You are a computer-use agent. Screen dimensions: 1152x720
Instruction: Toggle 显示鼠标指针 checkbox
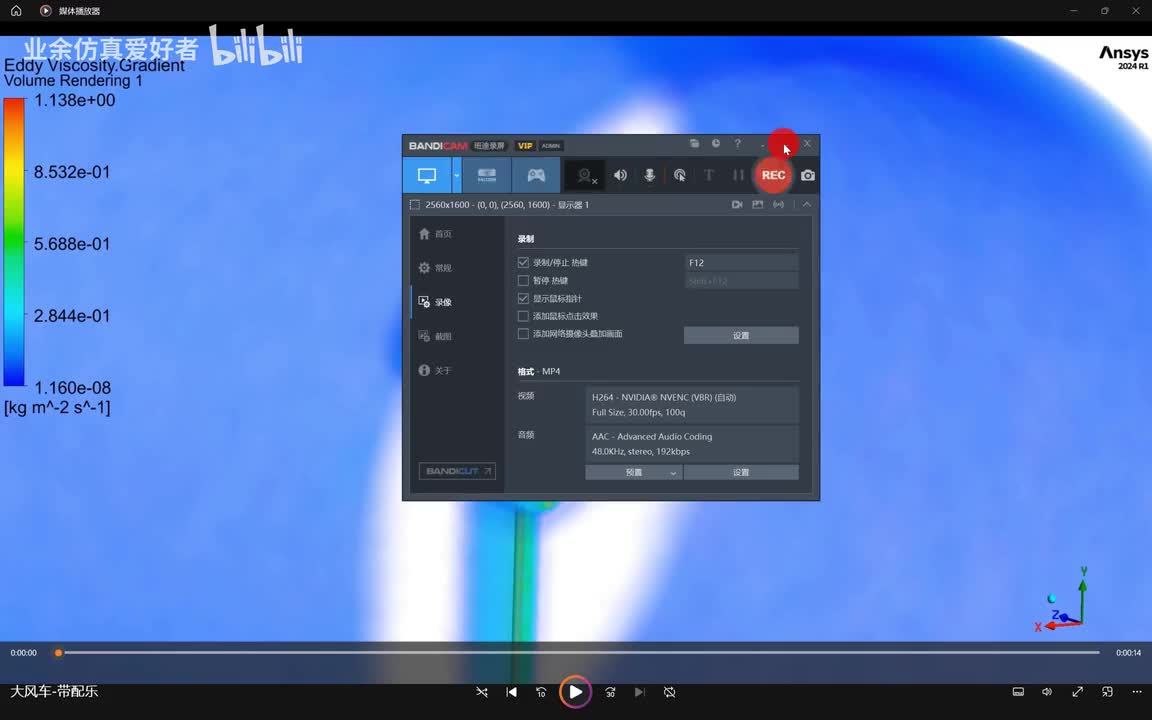523,298
